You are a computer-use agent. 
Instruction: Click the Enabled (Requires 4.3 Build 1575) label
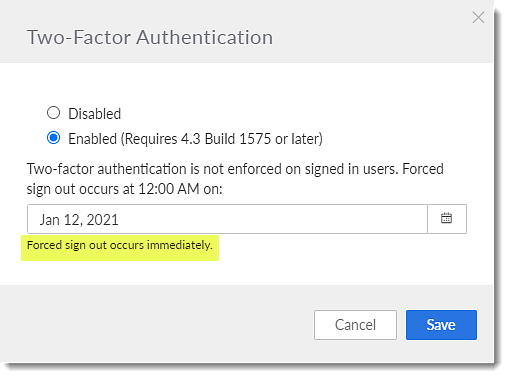tap(195, 139)
